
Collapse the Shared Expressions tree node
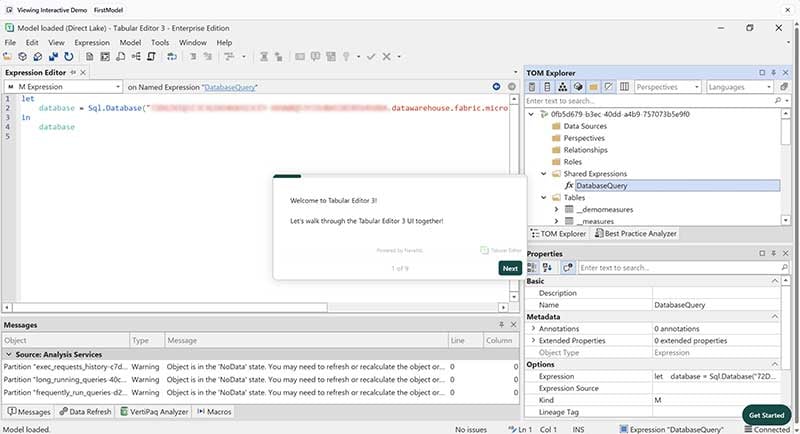tap(543, 173)
